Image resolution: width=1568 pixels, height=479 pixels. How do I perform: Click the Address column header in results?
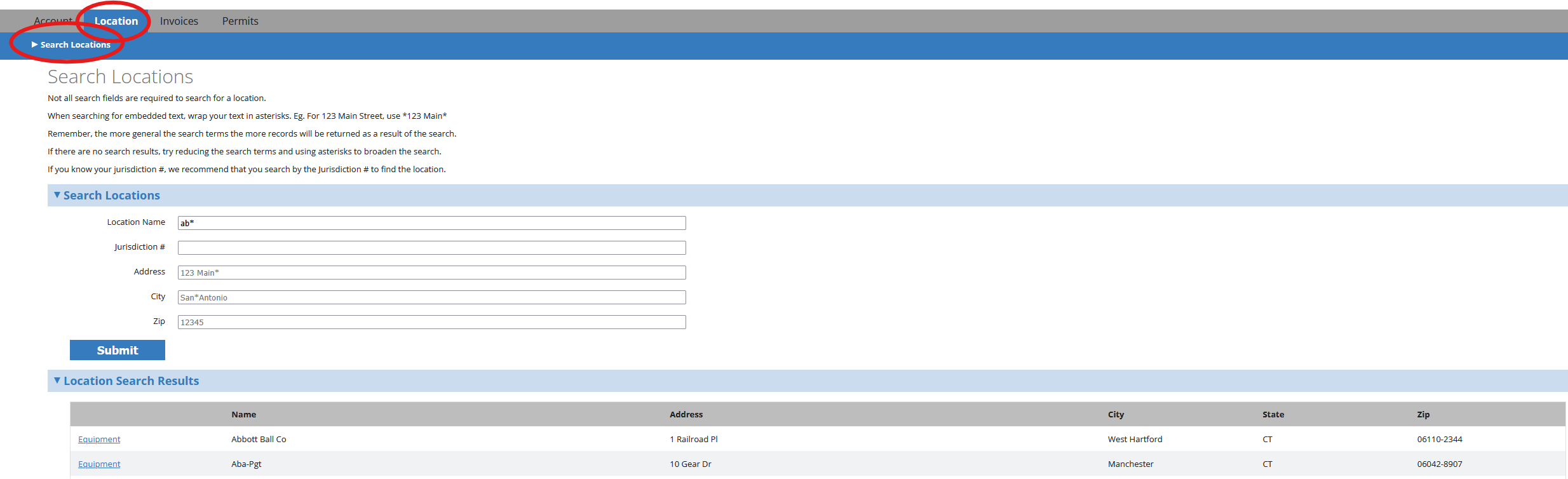pos(686,415)
